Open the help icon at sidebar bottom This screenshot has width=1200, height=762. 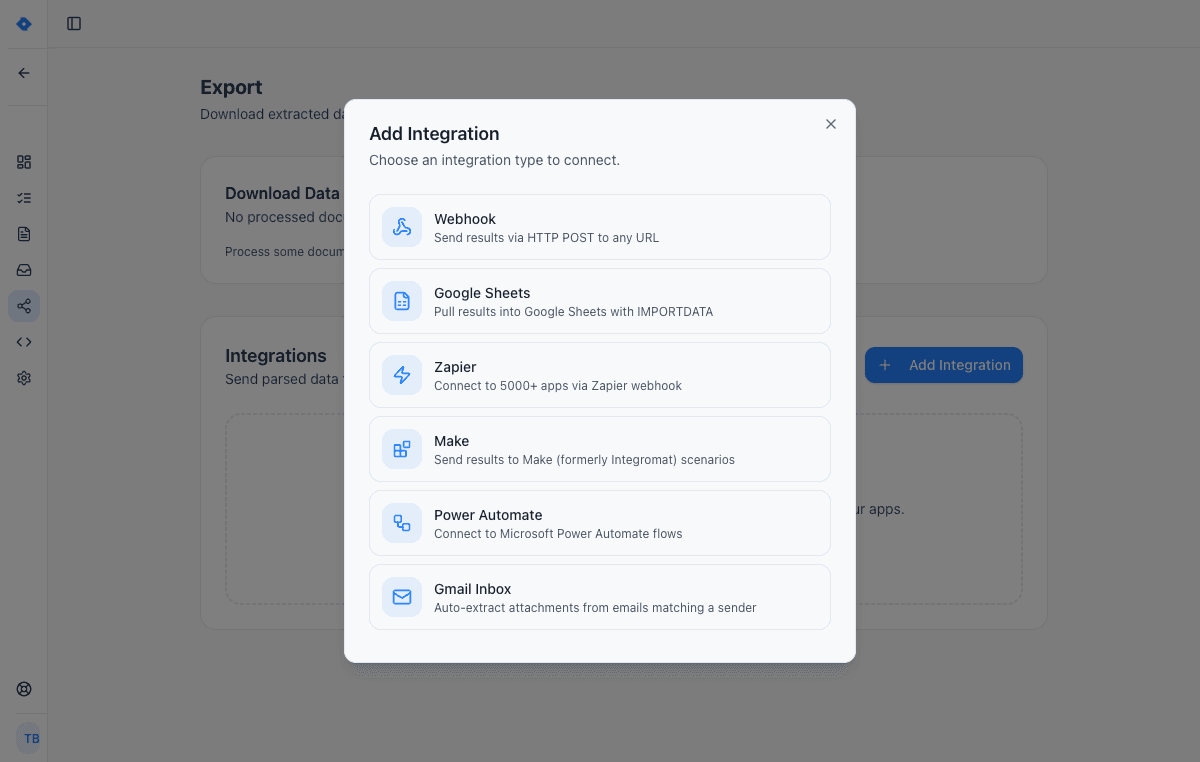(x=23, y=688)
